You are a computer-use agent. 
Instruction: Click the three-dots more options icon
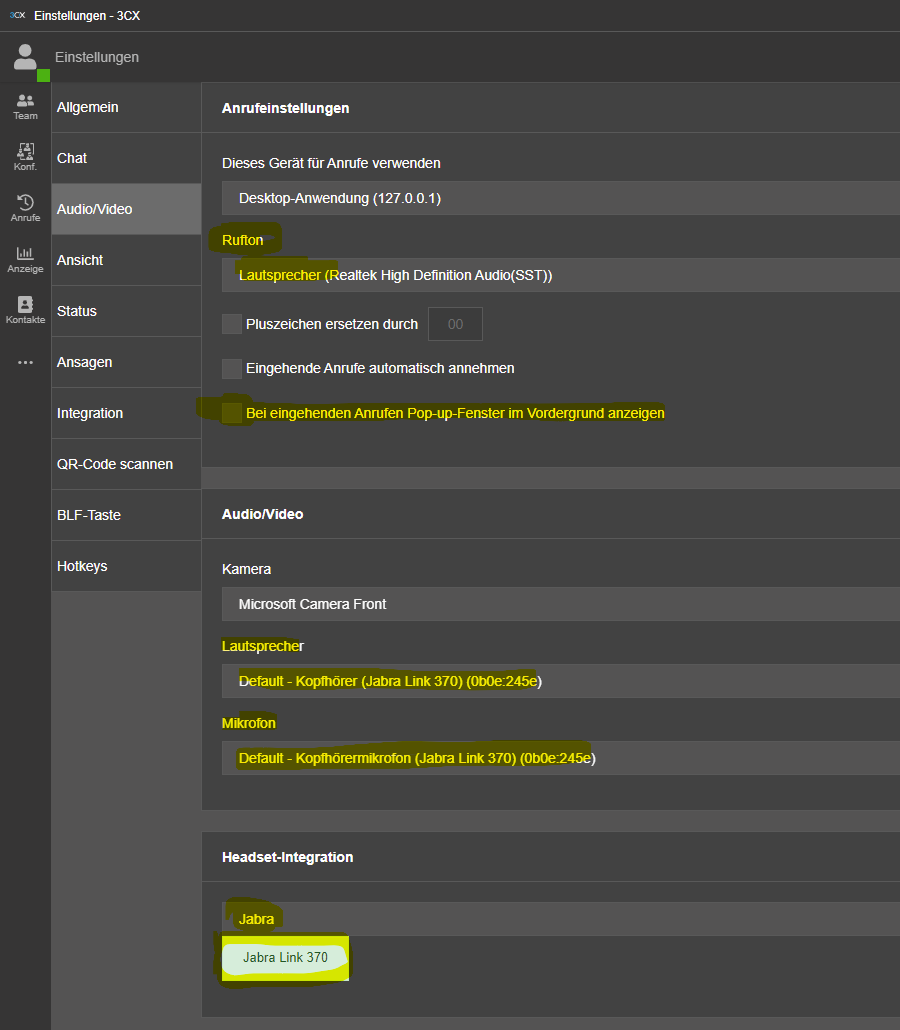tap(25, 362)
